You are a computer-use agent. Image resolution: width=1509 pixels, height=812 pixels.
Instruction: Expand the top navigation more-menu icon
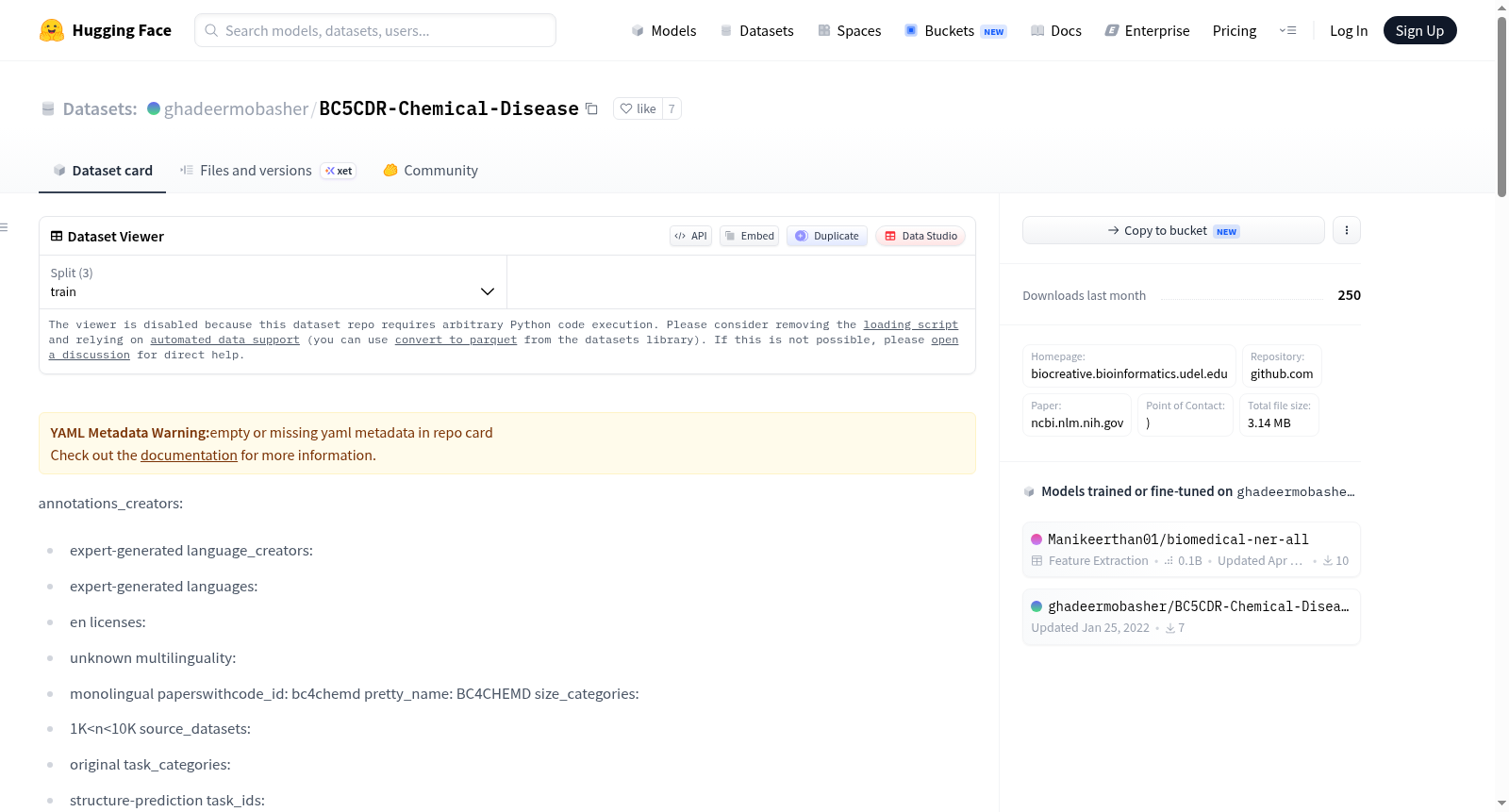[1287, 30]
